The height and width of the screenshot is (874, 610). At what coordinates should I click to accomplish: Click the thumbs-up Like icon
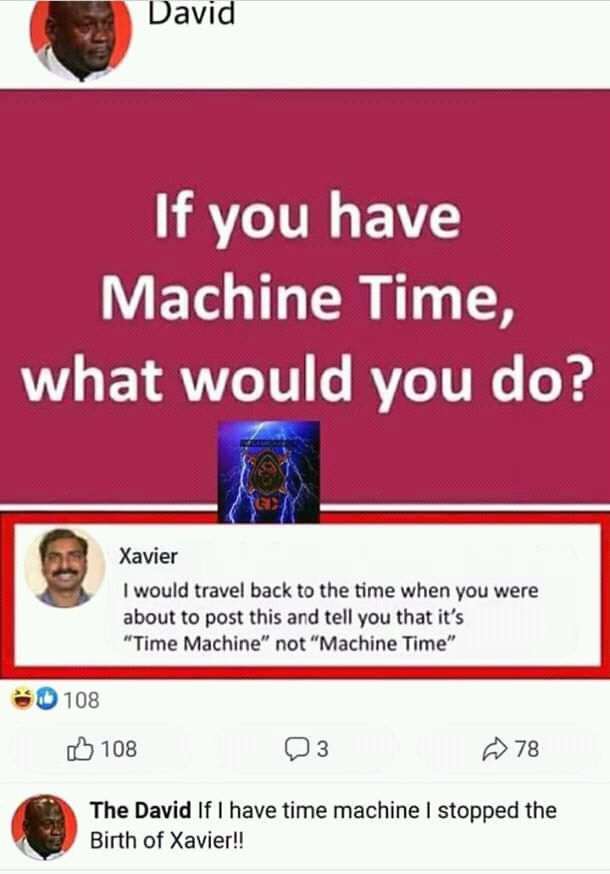80,749
